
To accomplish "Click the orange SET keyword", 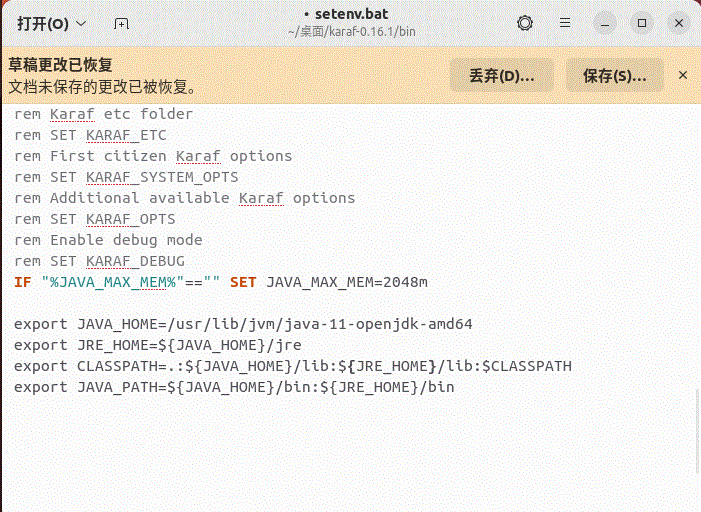I will pyautogui.click(x=243, y=283).
